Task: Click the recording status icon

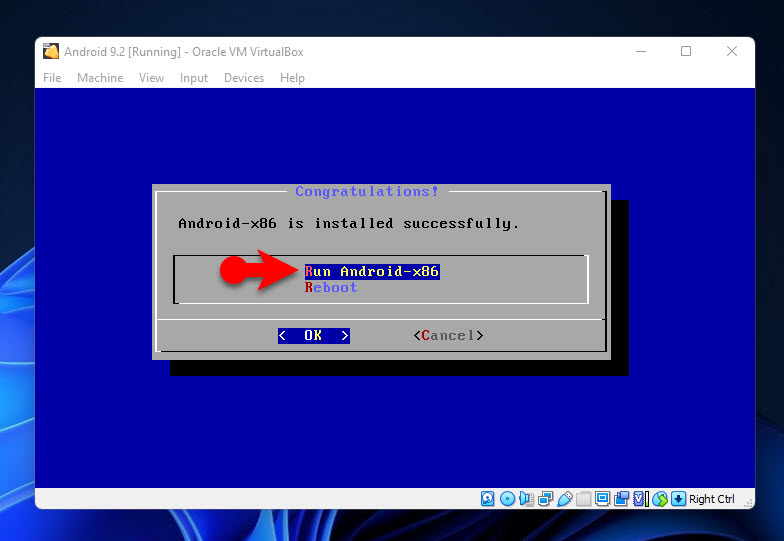Action: (622, 498)
